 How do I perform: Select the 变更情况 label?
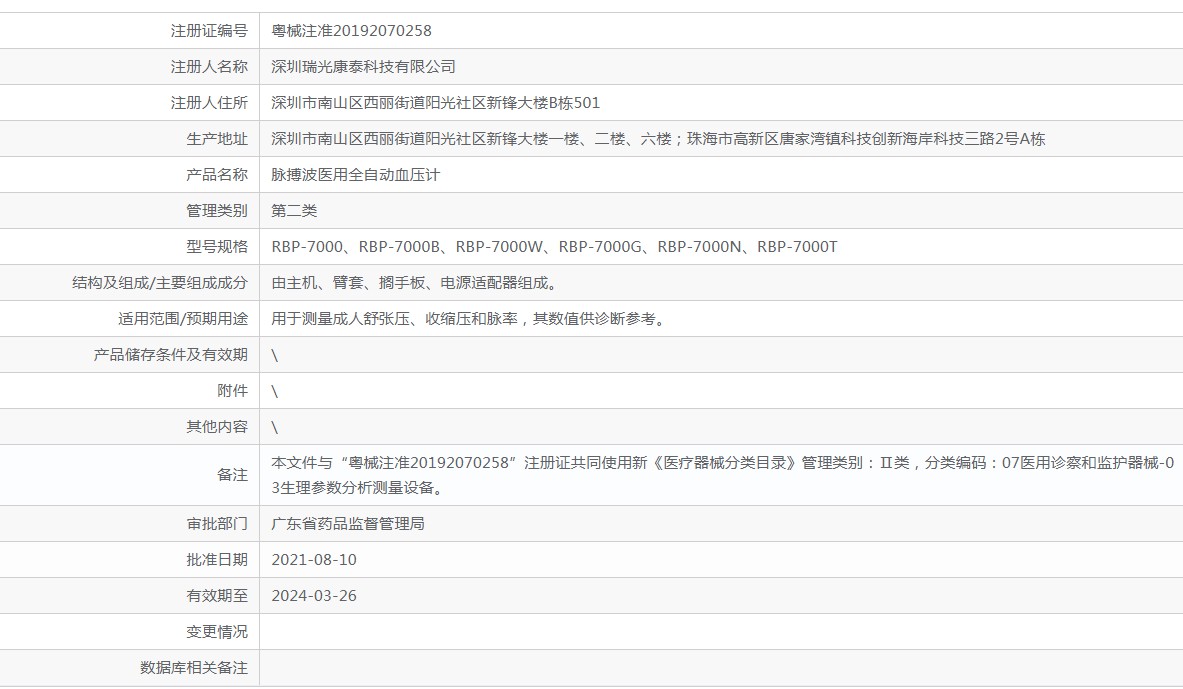click(217, 632)
